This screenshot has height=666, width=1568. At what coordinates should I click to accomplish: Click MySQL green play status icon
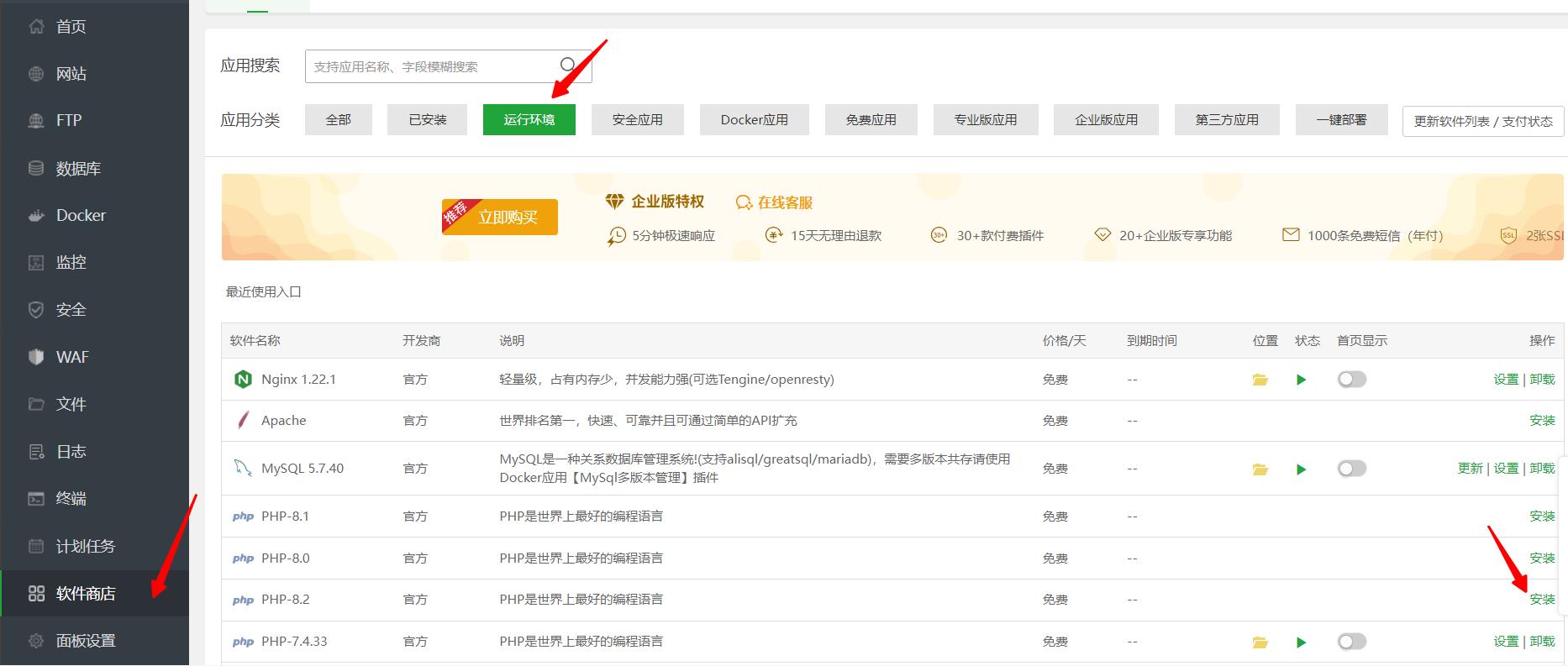click(x=1302, y=469)
